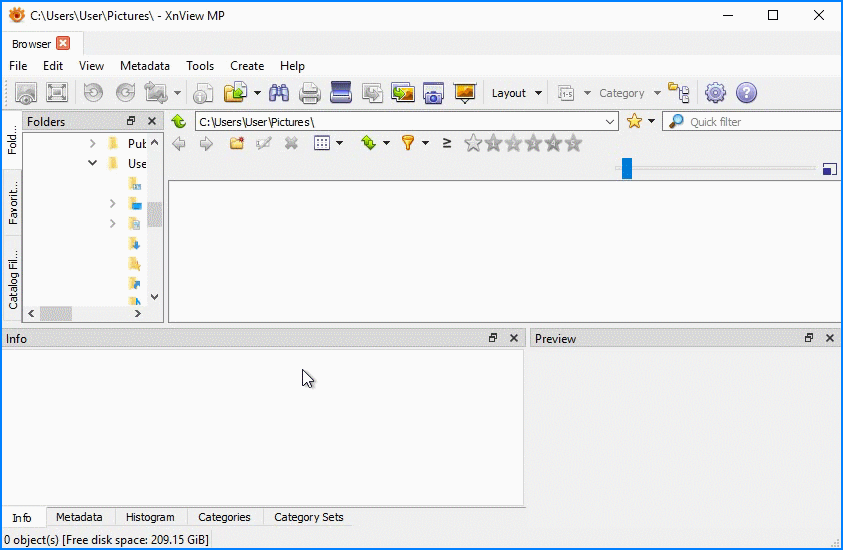Screen dimensions: 843x550
Task: Open the Edit menu
Action: click(53, 66)
